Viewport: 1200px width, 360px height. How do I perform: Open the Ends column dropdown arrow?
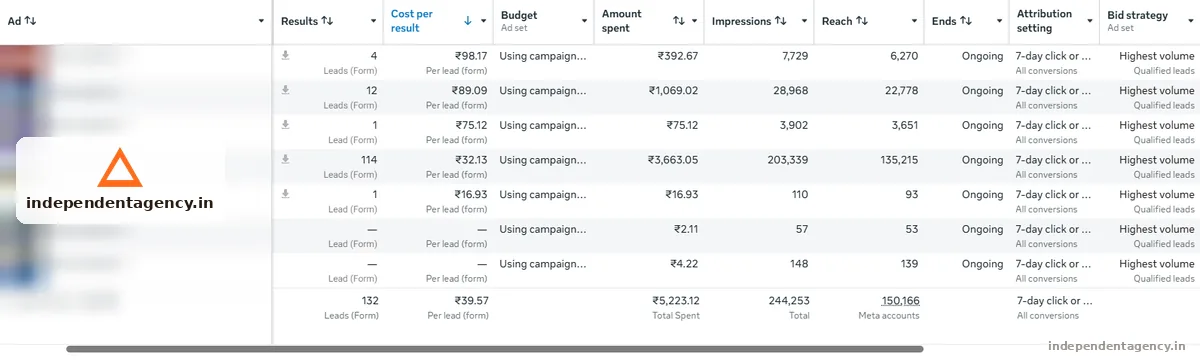pyautogui.click(x=999, y=21)
